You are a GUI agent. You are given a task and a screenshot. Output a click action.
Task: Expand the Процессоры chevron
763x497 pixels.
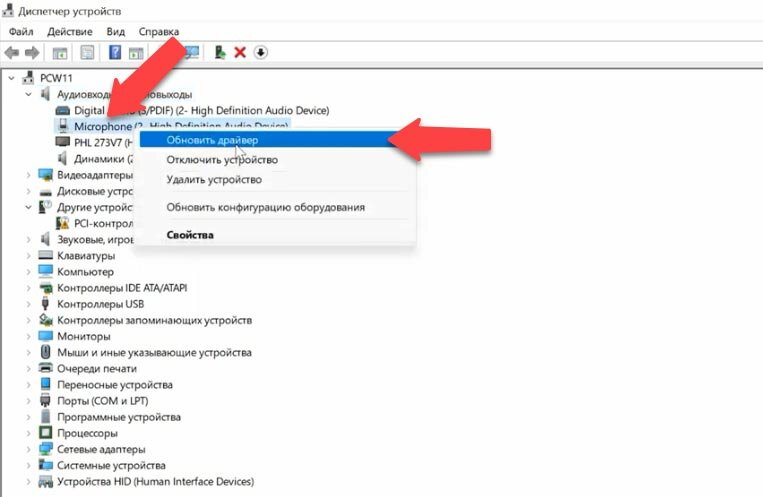point(28,433)
